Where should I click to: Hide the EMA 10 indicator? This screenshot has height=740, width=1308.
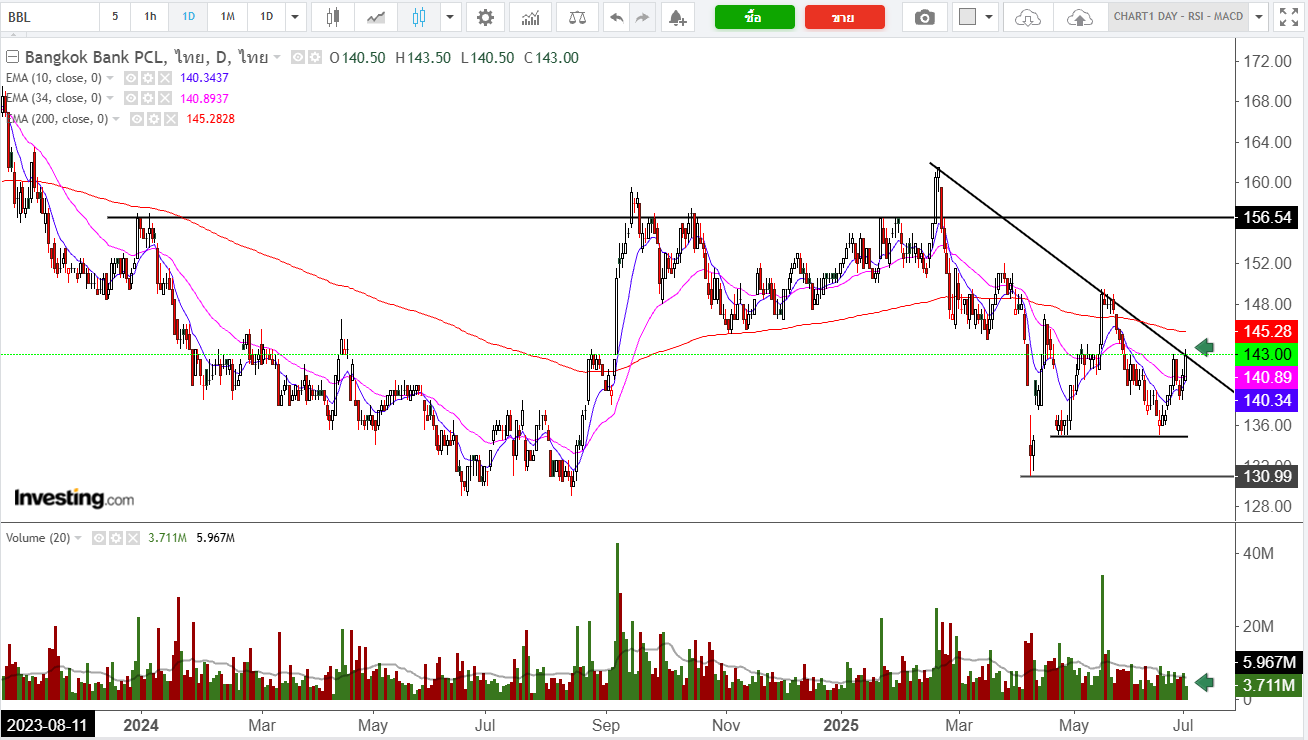[x=129, y=78]
